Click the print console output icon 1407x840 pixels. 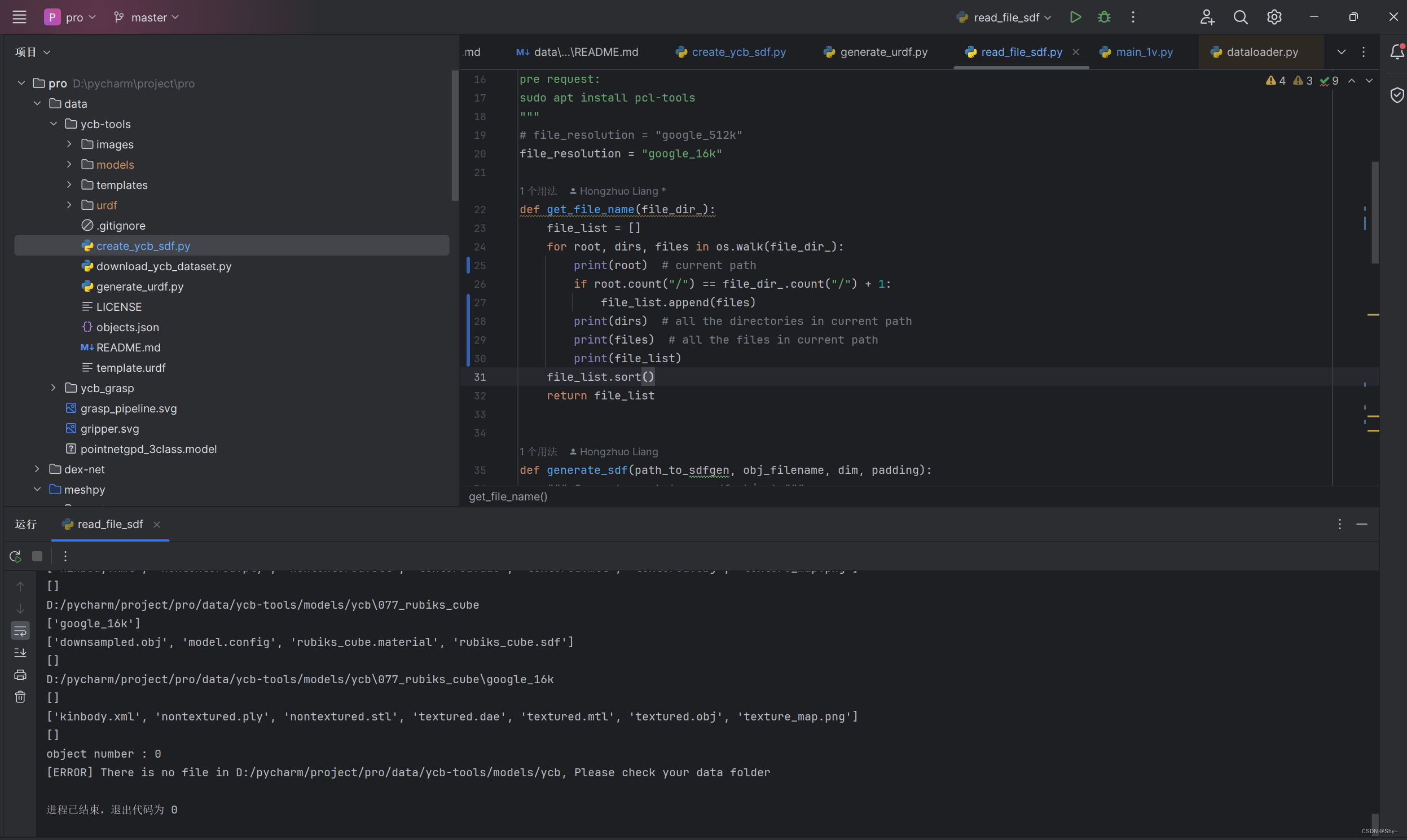(20, 675)
